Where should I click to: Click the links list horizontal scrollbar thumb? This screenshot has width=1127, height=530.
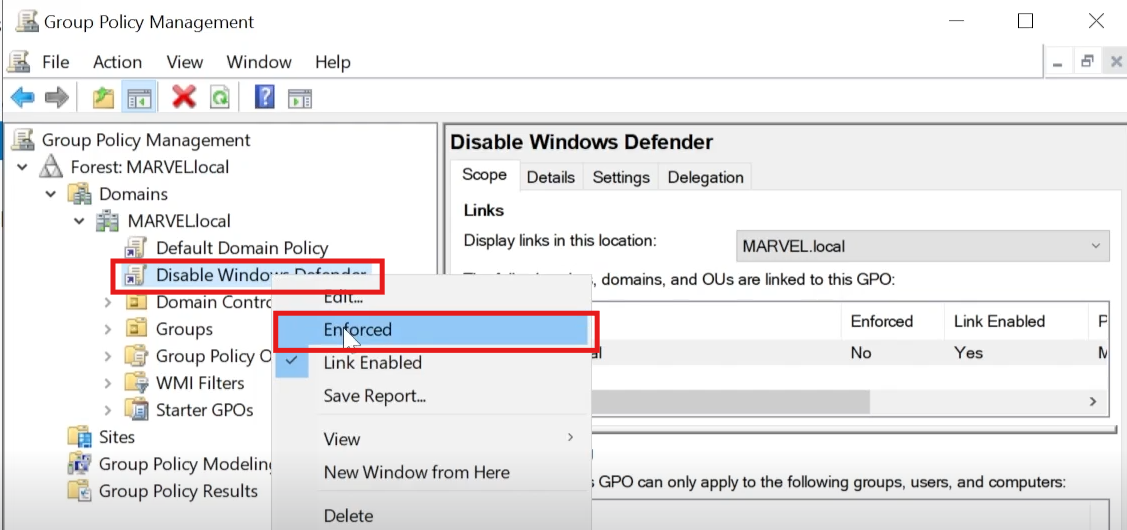(x=729, y=401)
